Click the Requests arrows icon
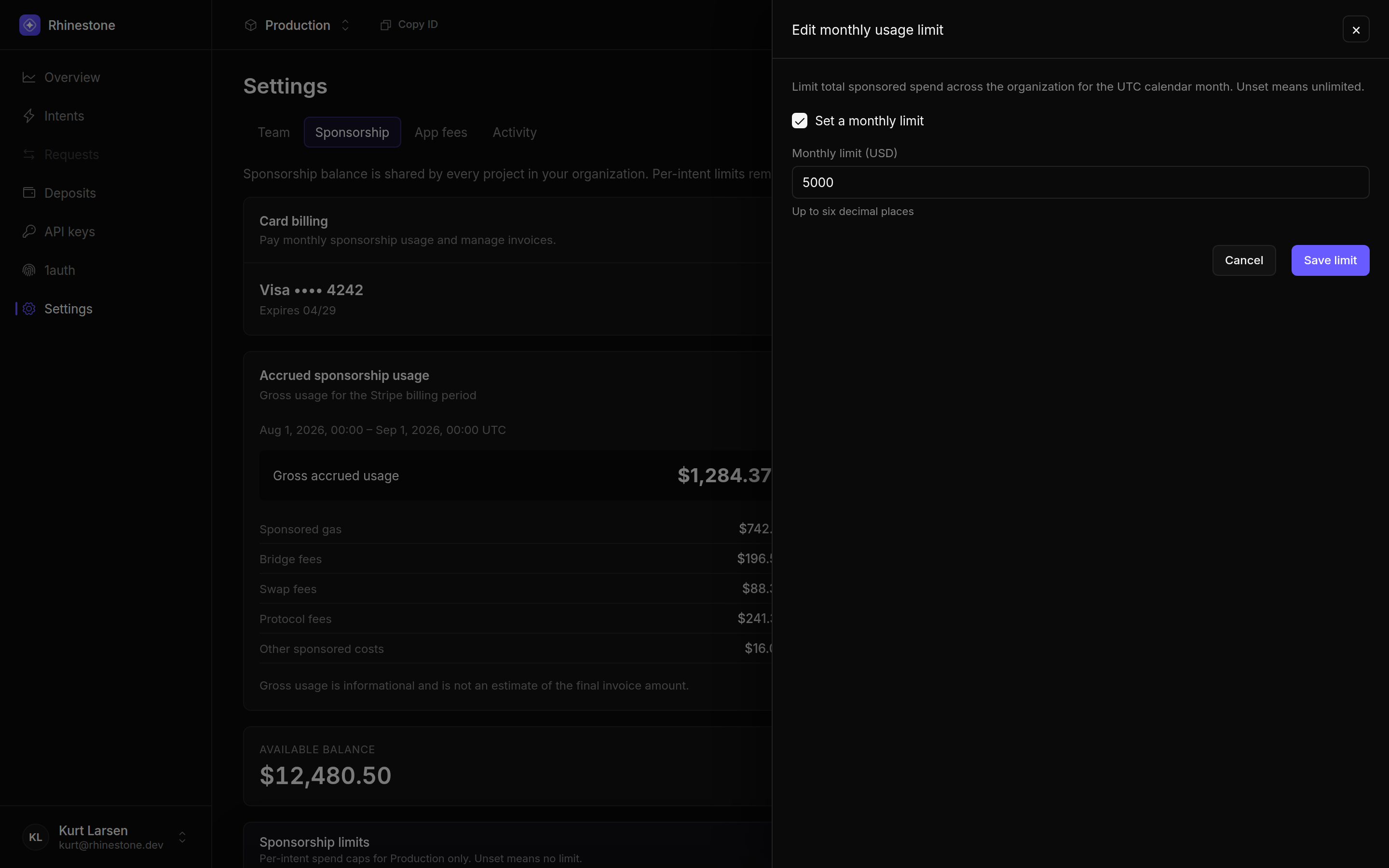Viewport: 1389px width, 868px height. [x=29, y=154]
